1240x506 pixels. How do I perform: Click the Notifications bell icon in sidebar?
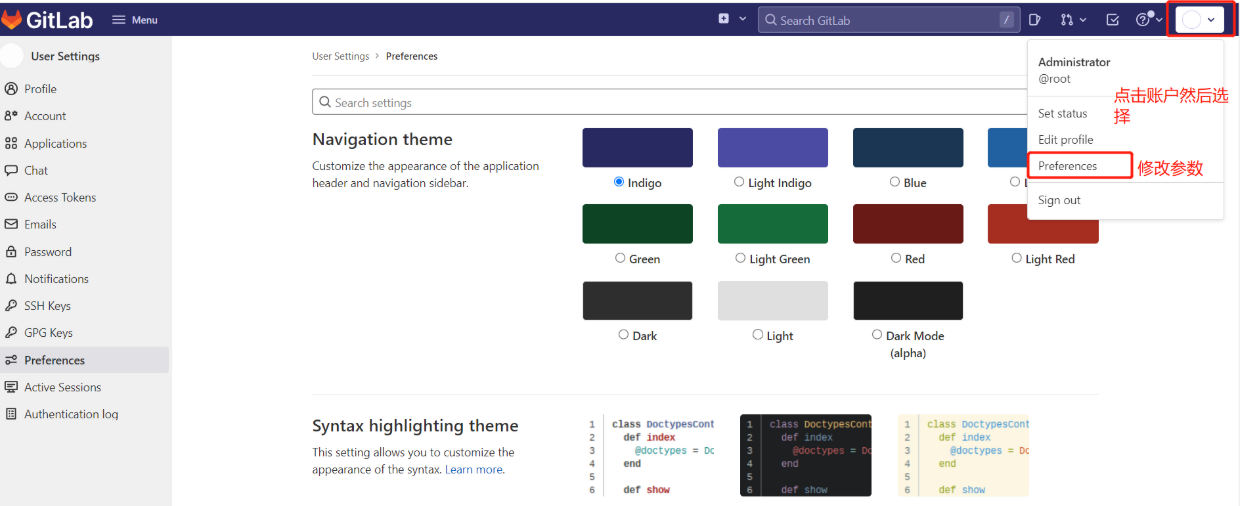coord(12,279)
